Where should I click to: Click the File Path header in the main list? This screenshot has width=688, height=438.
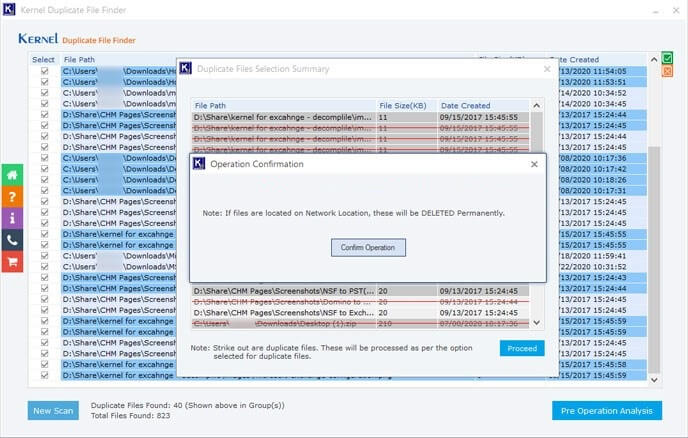coord(79,60)
